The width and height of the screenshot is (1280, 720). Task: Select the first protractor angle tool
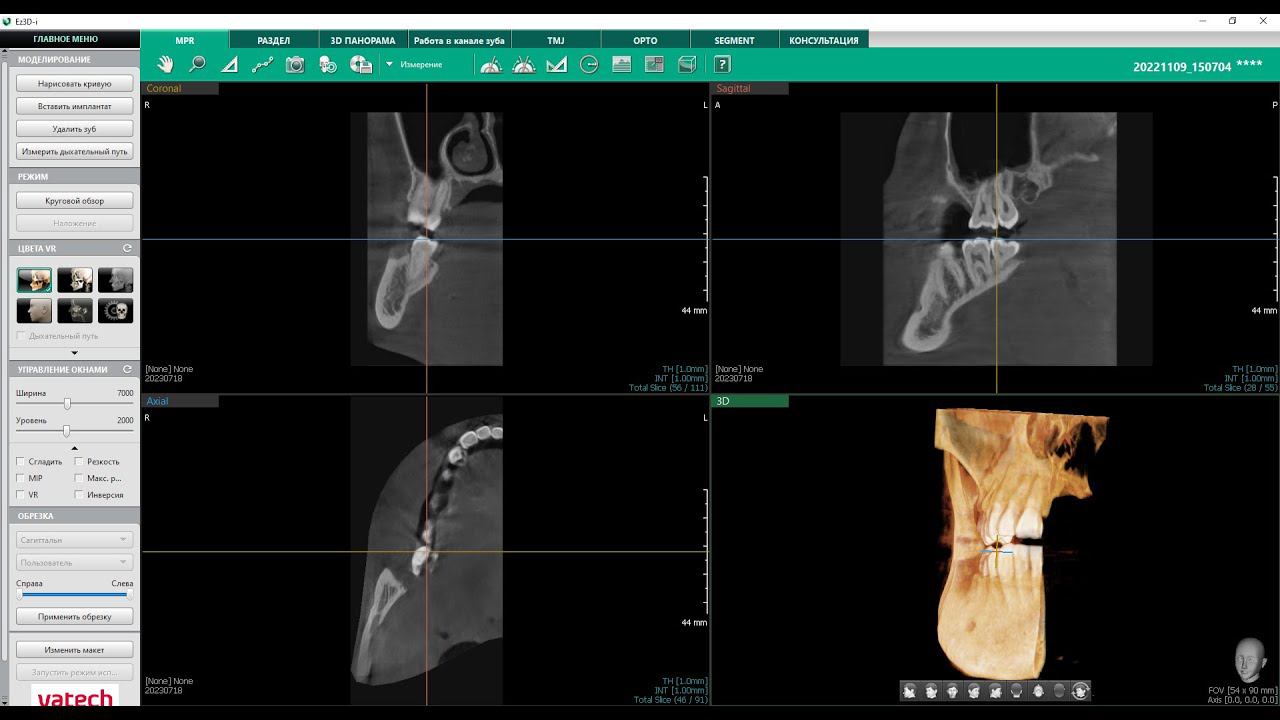click(x=491, y=64)
